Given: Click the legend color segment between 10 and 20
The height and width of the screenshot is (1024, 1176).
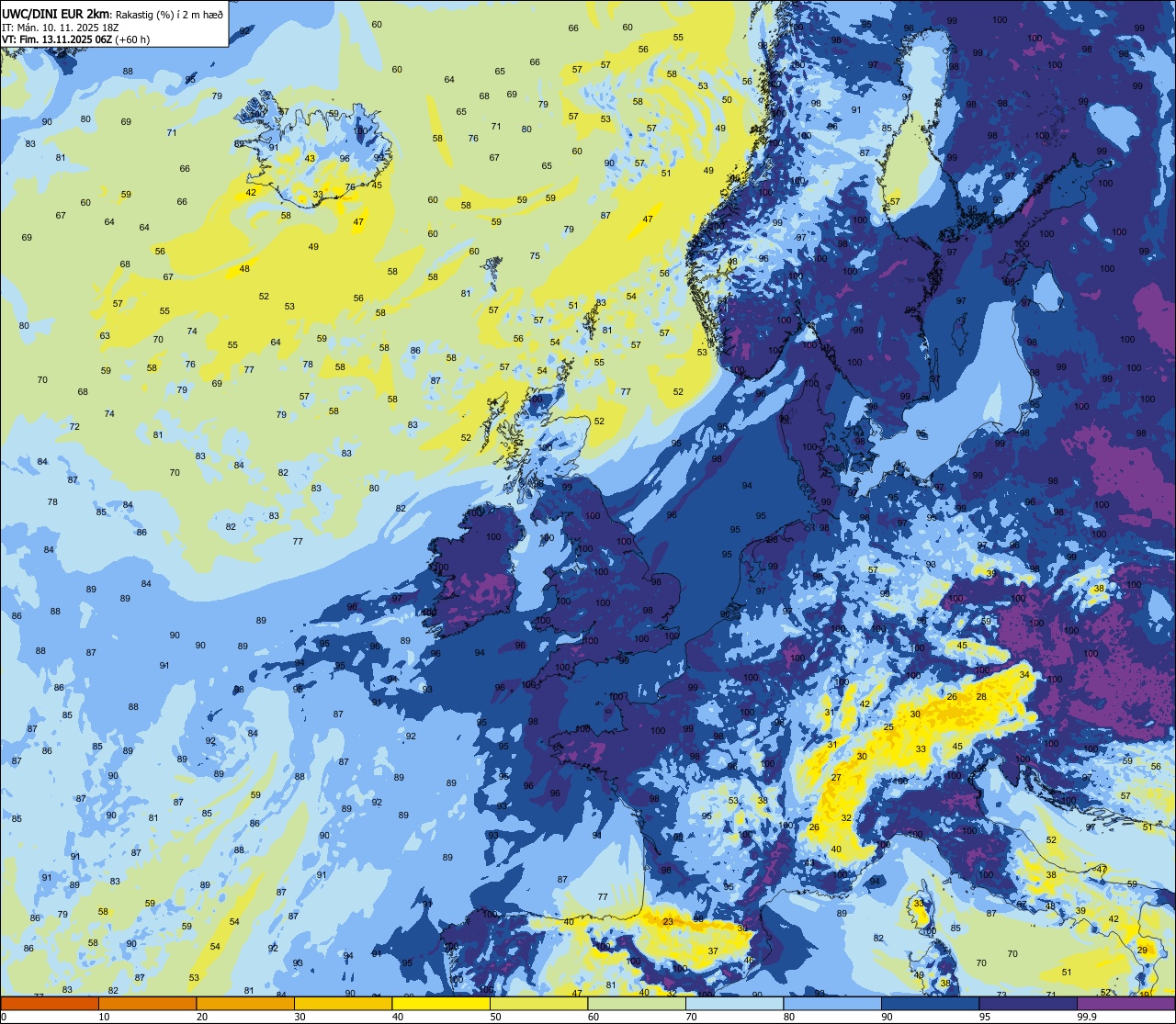Looking at the screenshot, I should pos(147,1003).
